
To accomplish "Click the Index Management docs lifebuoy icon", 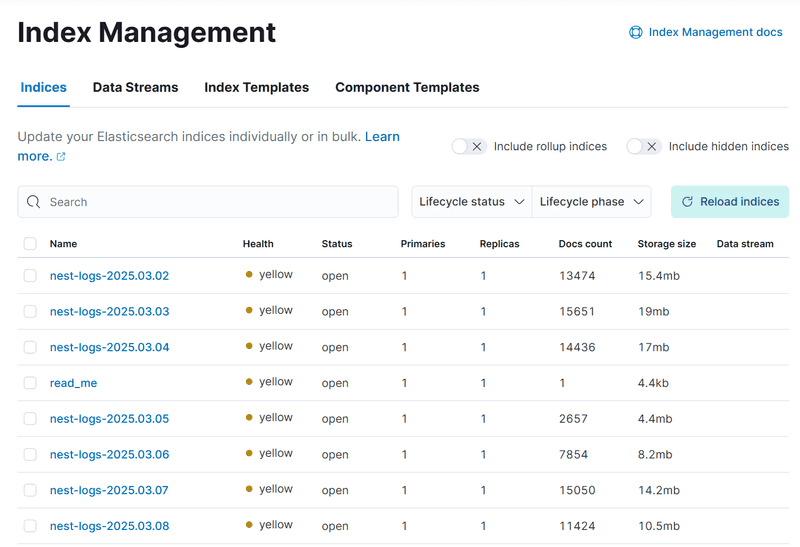I will pos(635,32).
